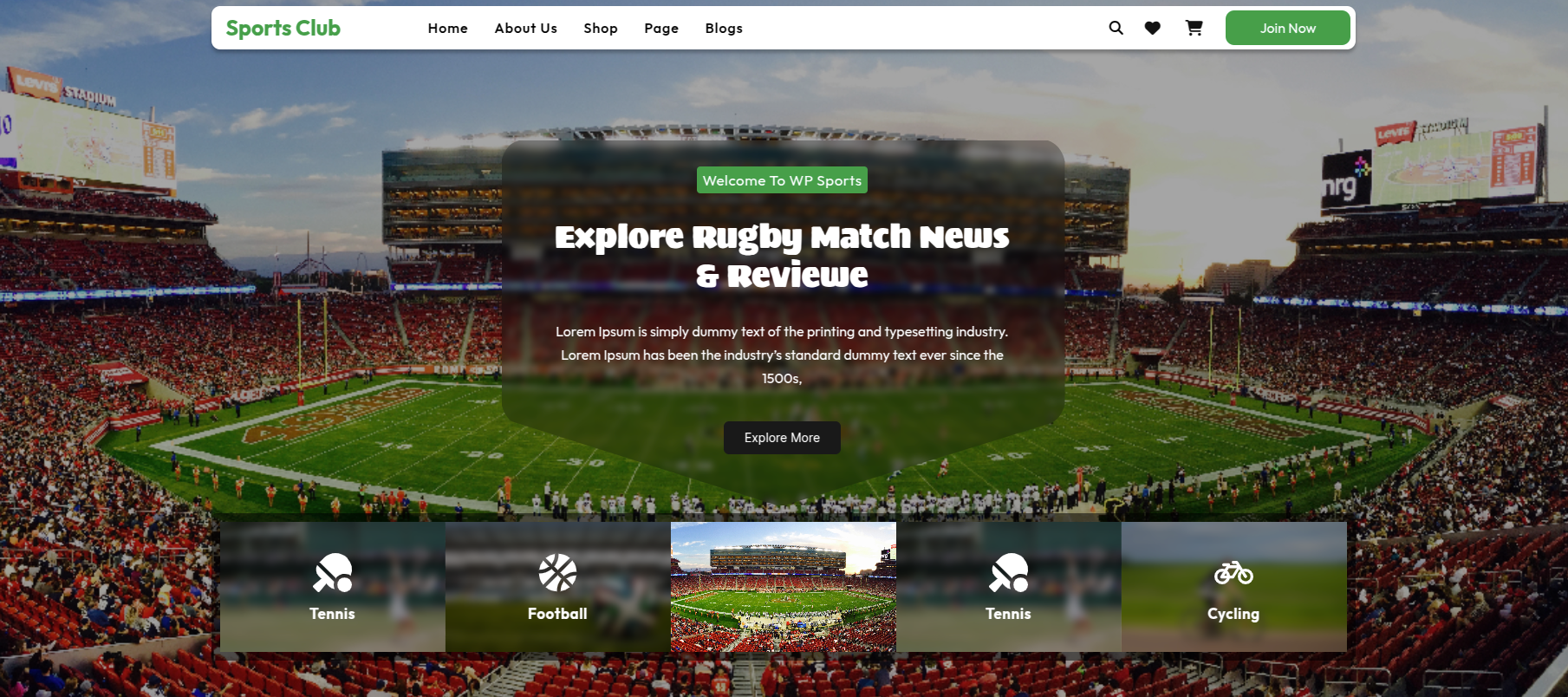Screen dimensions: 1568x697
Task: Select the Welcome To WP Sports badge
Action: pyautogui.click(x=782, y=180)
